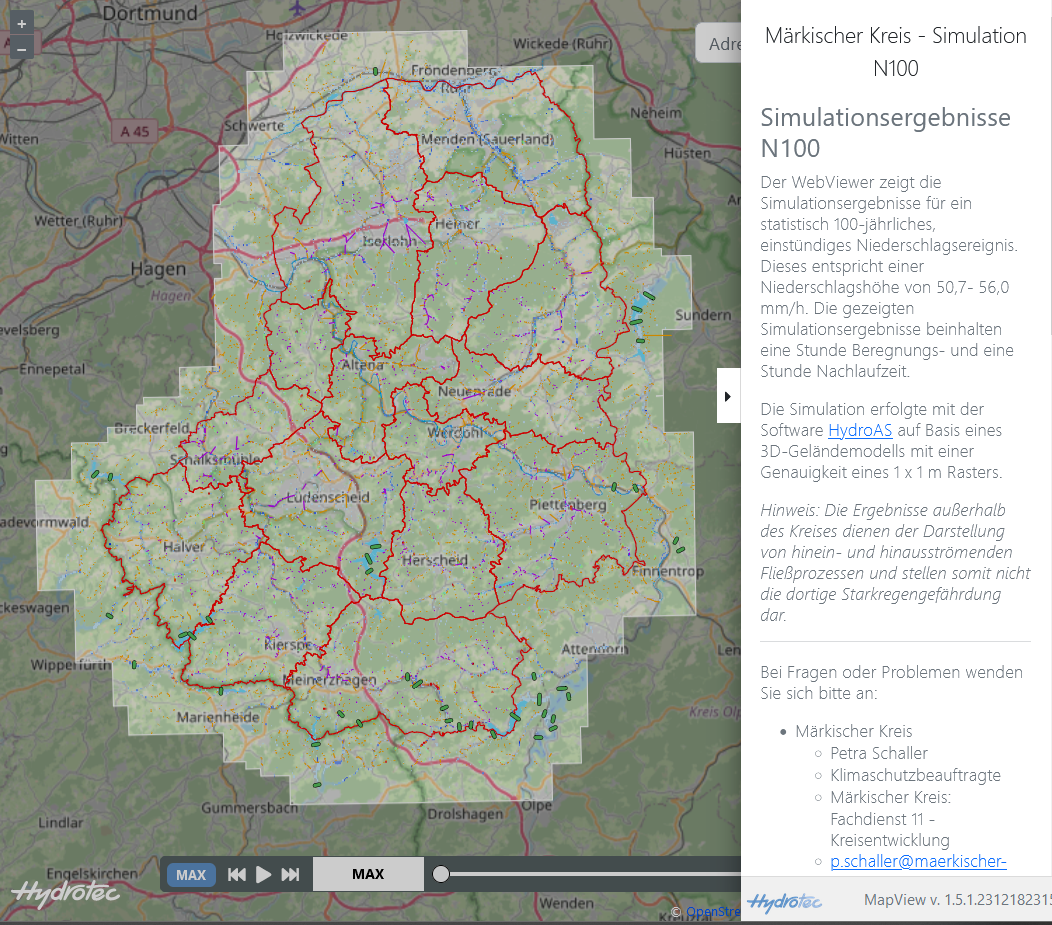Viewport: 1052px width, 925px height.
Task: Open the OpenStreetMap attribution link
Action: click(x=712, y=911)
